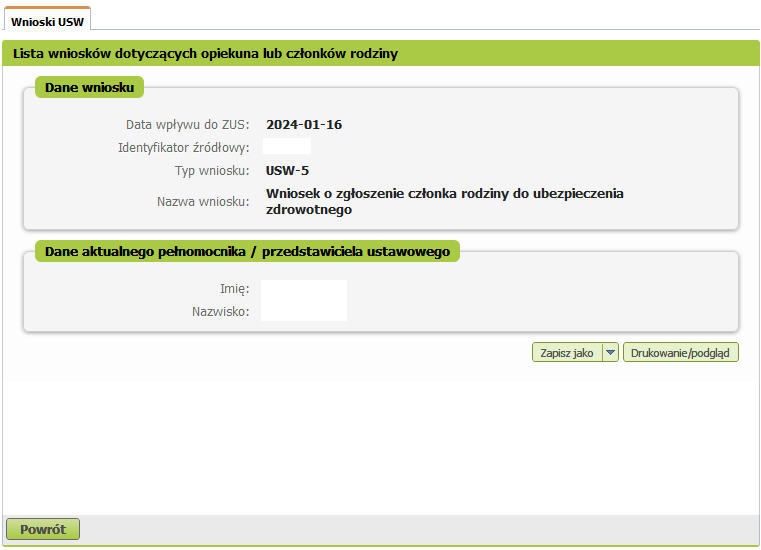Click the Nazwa wniosku label
This screenshot has width=761, height=550.
point(203,201)
